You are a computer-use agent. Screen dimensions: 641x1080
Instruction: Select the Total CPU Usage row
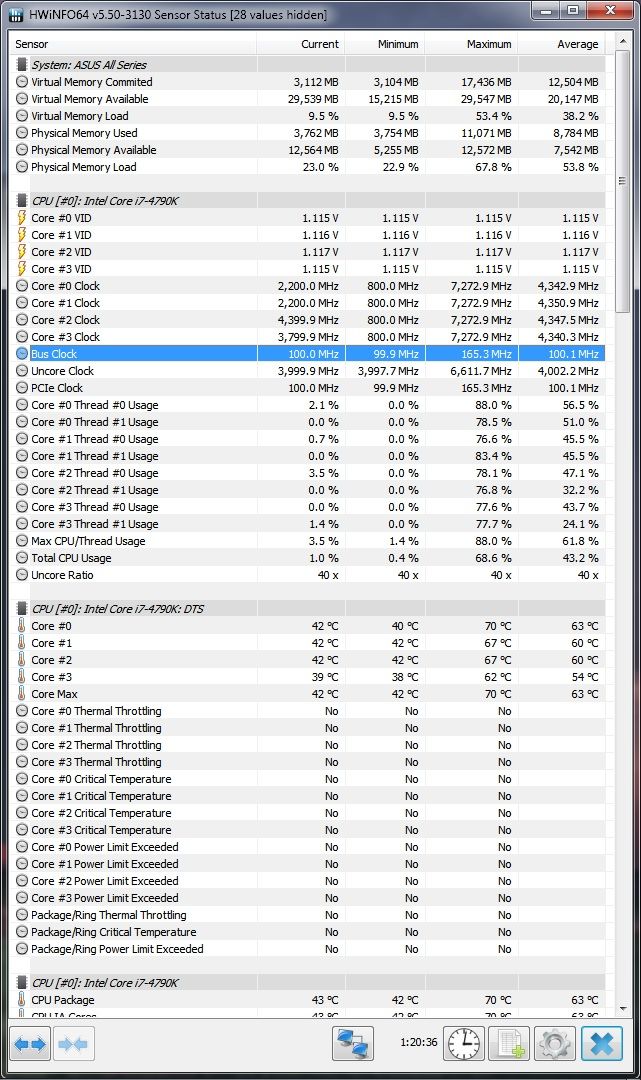click(x=307, y=558)
